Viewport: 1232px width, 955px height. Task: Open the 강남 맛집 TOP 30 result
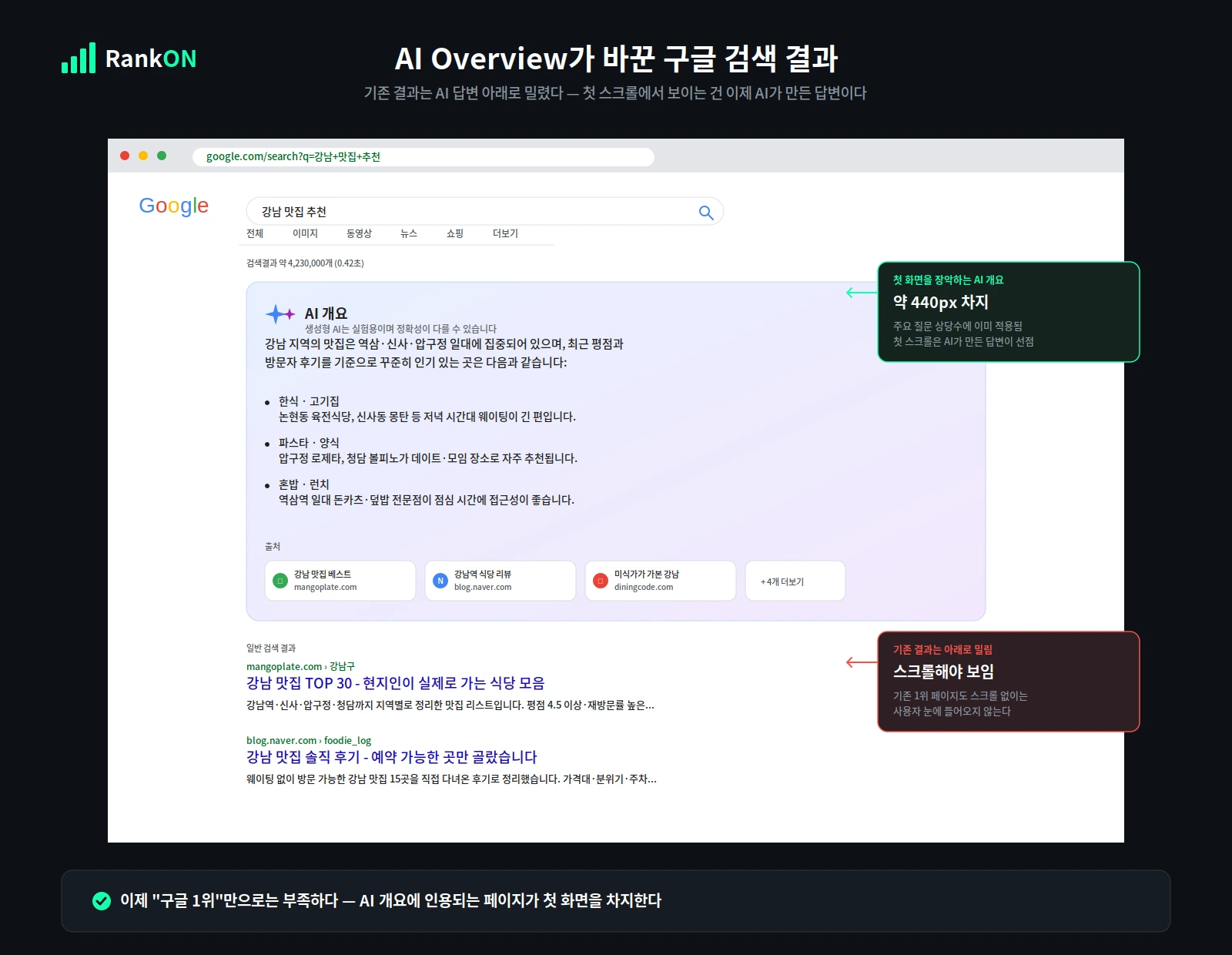pos(396,682)
